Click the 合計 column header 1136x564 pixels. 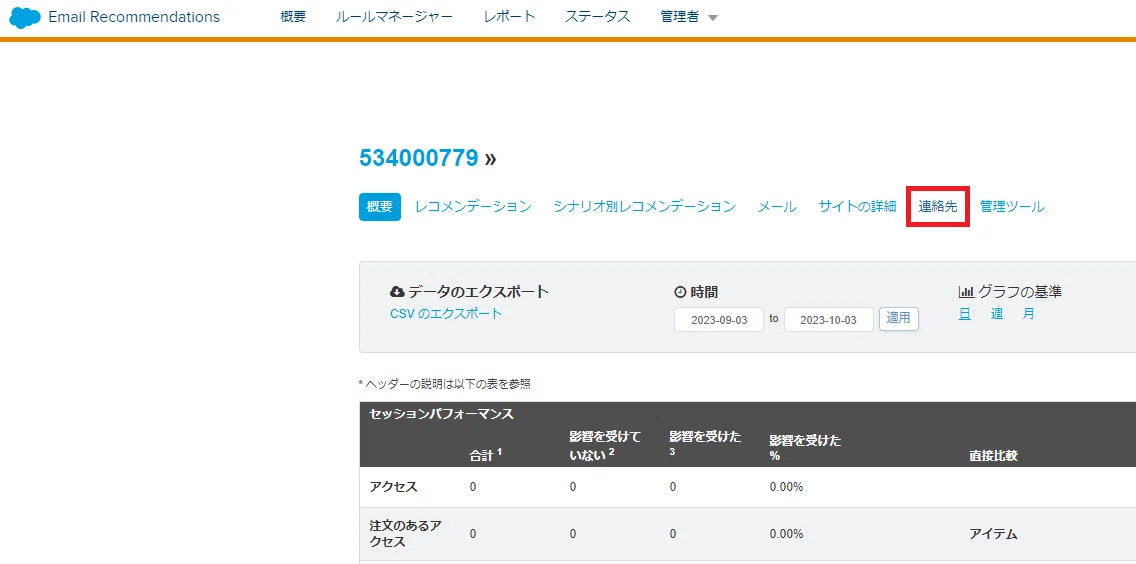[x=486, y=455]
